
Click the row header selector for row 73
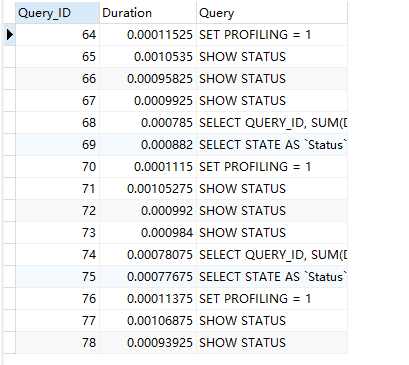[x=10, y=233]
